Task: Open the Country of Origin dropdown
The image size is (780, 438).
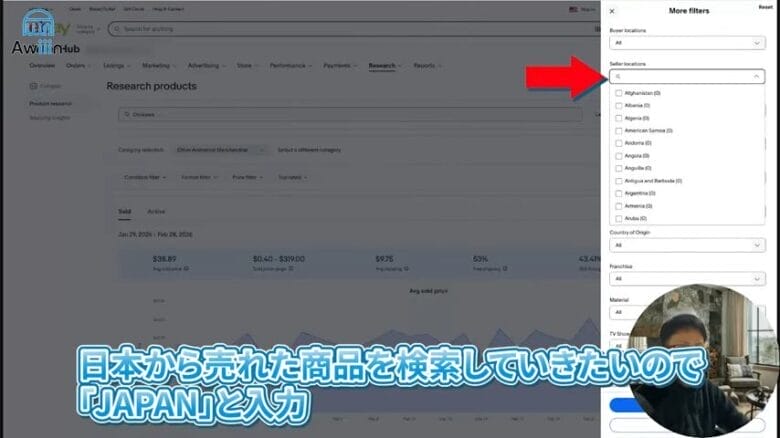Action: pyautogui.click(x=687, y=245)
